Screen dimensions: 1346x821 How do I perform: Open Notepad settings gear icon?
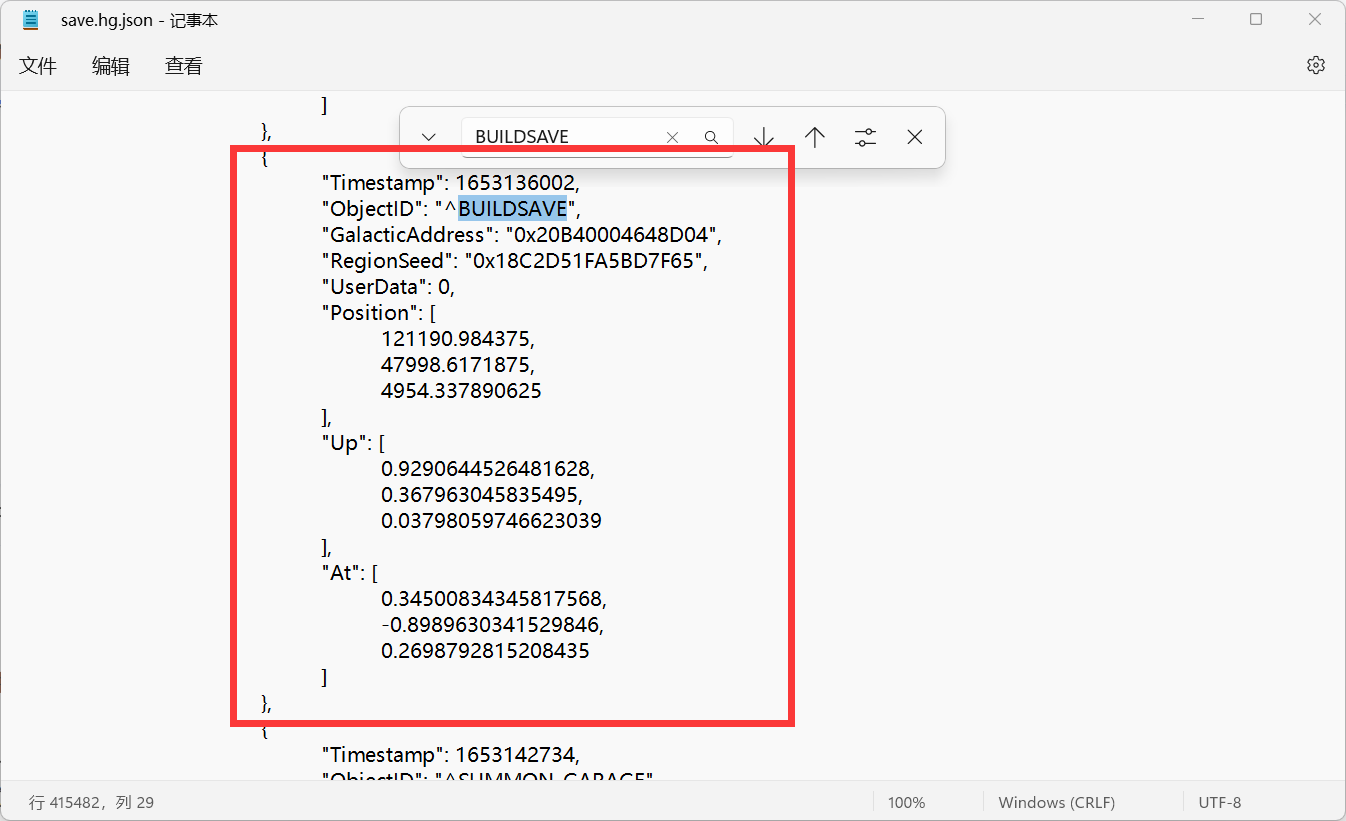pyautogui.click(x=1315, y=65)
